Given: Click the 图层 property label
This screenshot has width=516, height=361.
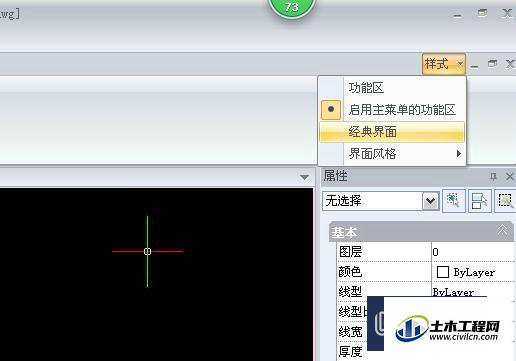Looking at the screenshot, I should tap(350, 252).
